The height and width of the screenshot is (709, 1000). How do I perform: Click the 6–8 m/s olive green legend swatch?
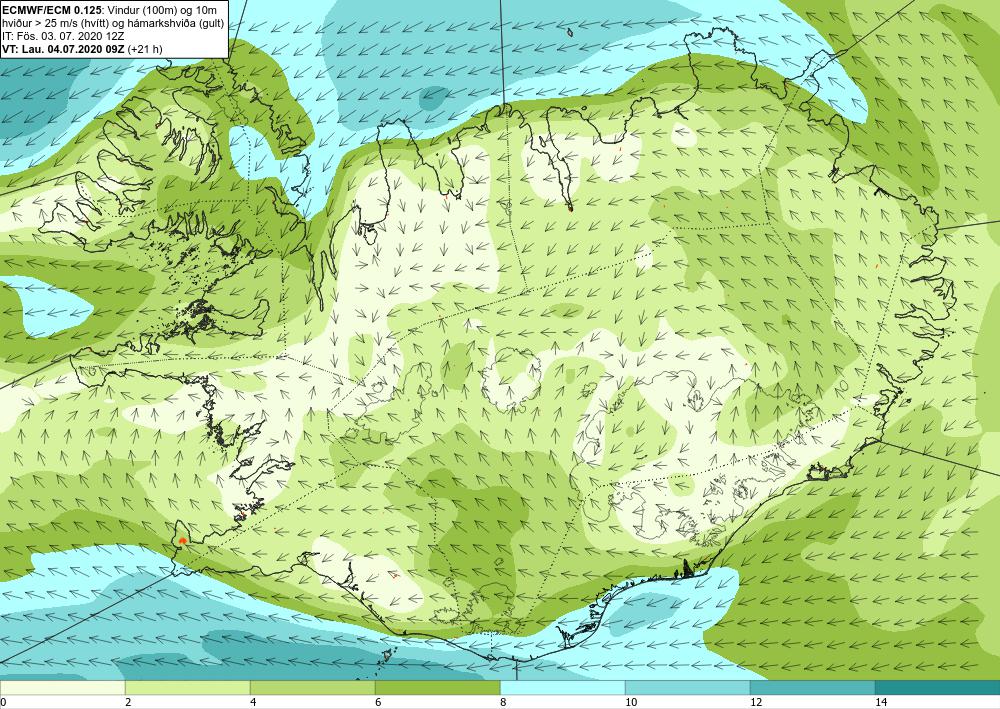438,687
